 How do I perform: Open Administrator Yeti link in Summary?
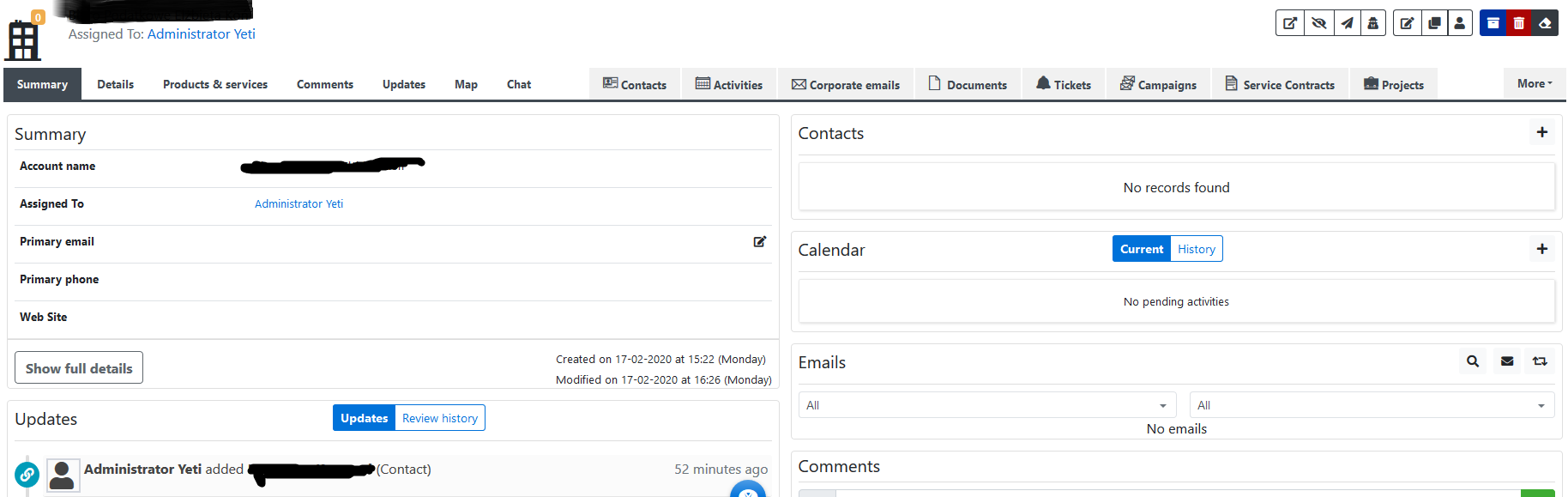[x=299, y=204]
